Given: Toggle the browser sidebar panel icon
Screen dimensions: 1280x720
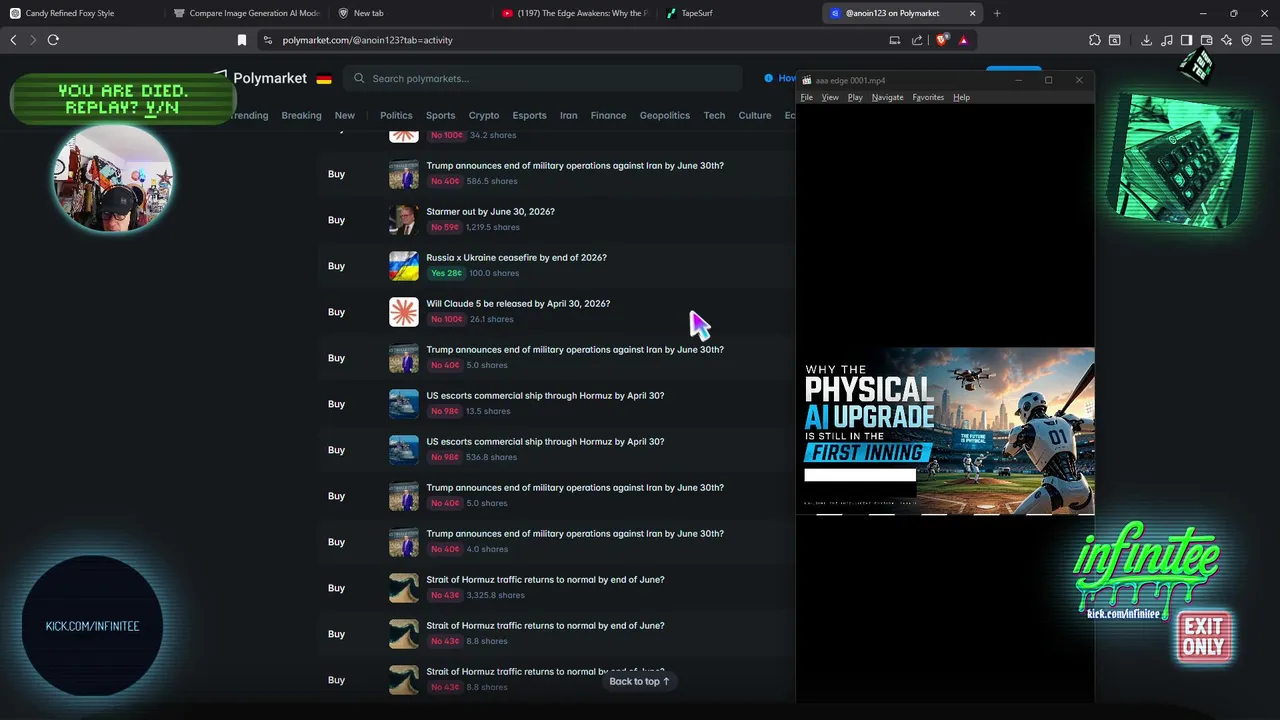Looking at the screenshot, I should tap(1186, 40).
